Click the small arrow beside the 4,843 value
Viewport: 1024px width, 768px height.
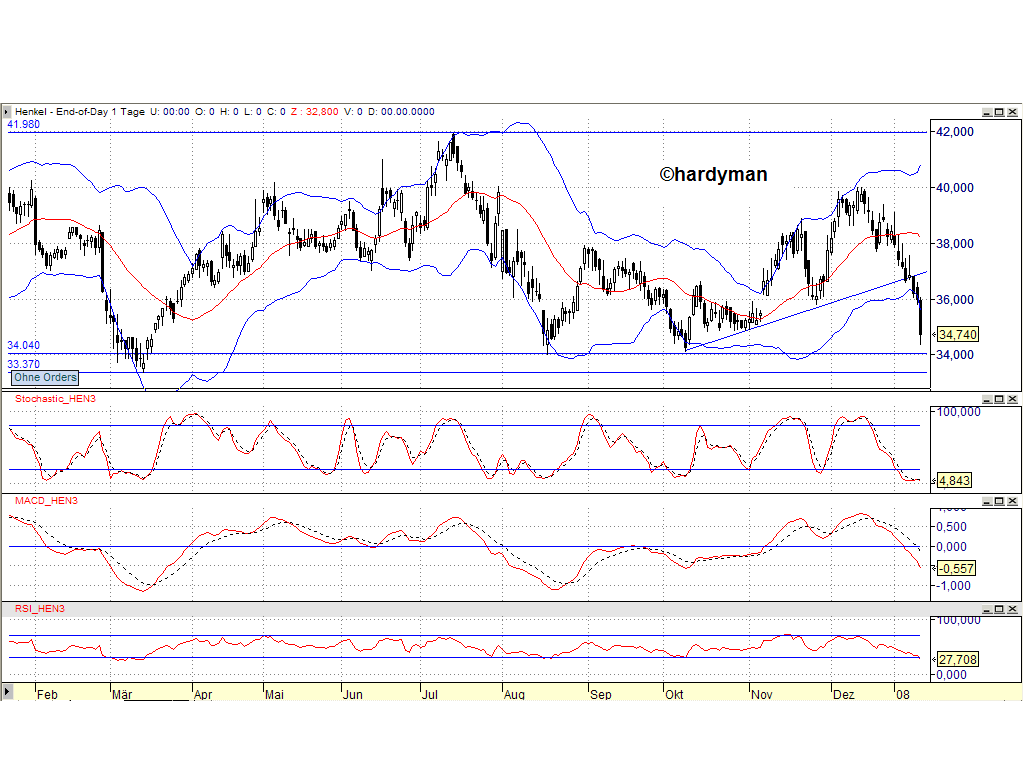932,480
